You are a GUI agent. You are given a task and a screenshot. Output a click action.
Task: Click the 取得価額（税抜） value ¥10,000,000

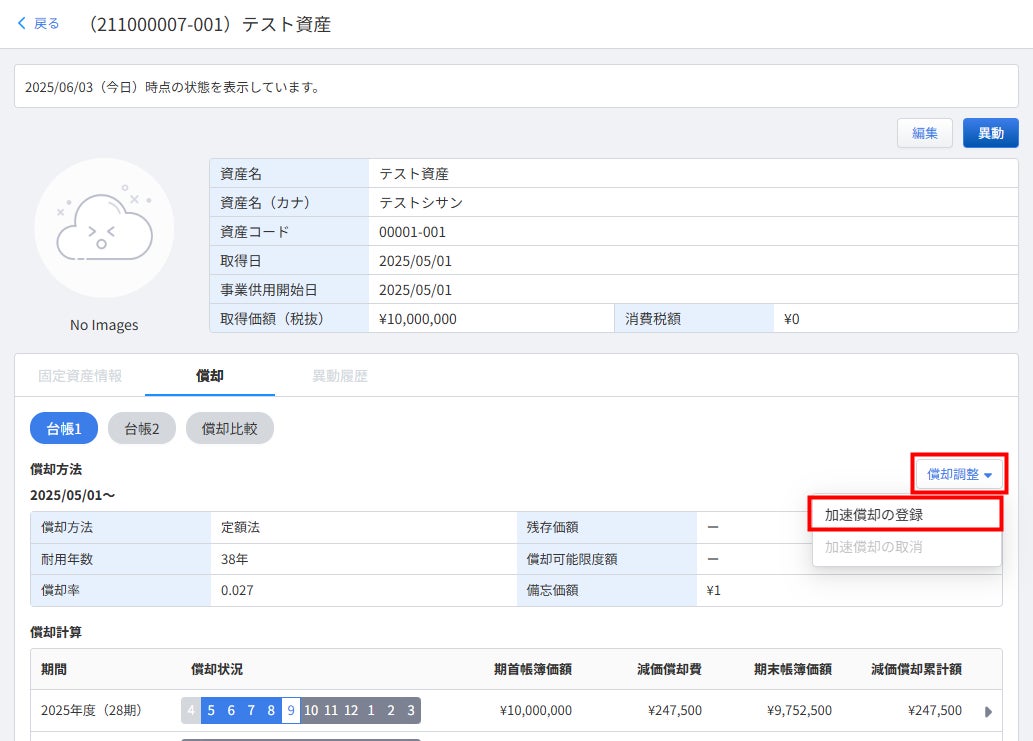click(418, 319)
